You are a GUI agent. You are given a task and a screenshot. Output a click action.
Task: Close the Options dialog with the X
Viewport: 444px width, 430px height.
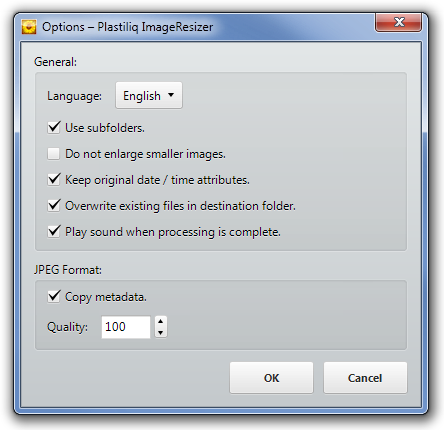click(398, 22)
